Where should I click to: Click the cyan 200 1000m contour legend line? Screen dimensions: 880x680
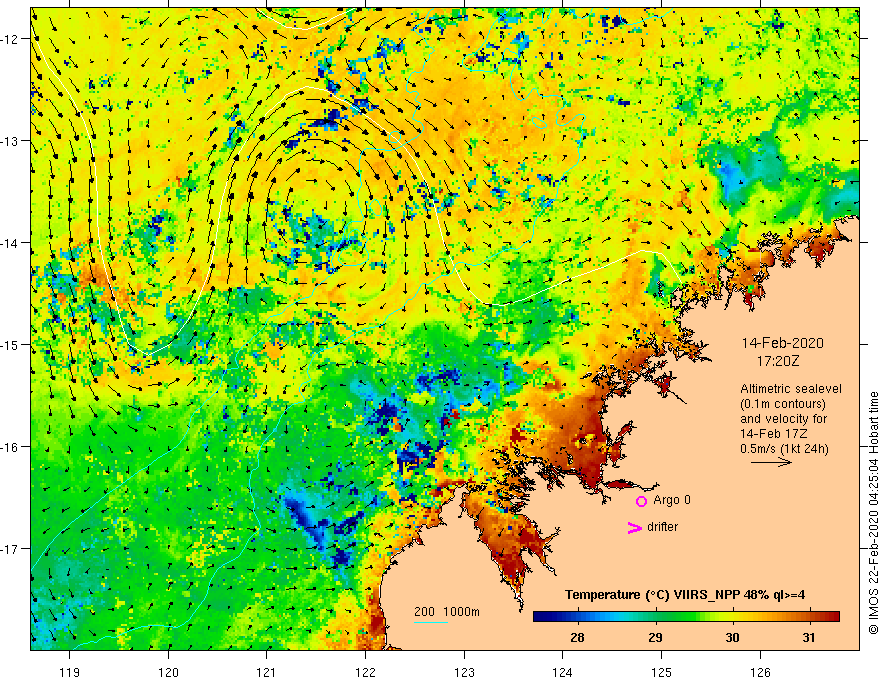tap(431, 622)
